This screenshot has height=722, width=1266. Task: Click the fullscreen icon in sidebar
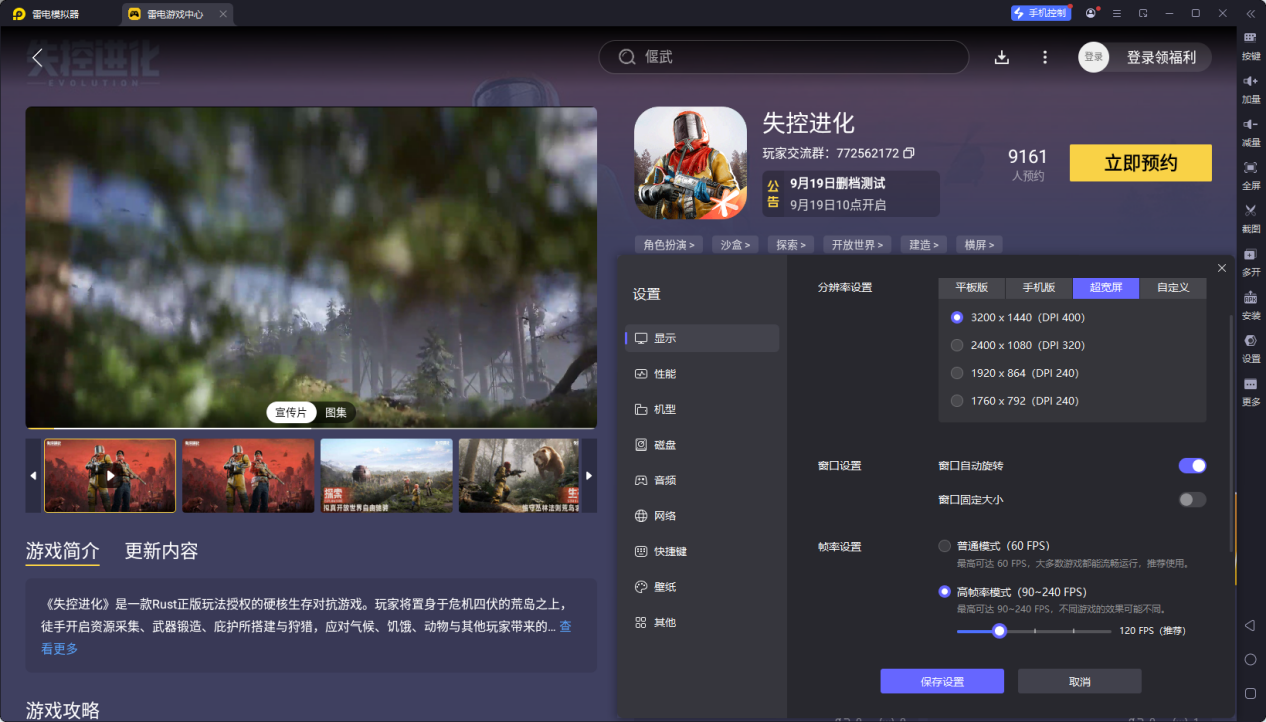click(x=1250, y=168)
